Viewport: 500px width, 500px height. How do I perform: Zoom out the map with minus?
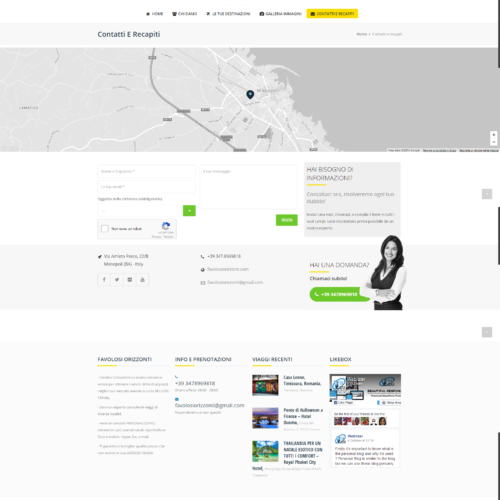pos(494,142)
